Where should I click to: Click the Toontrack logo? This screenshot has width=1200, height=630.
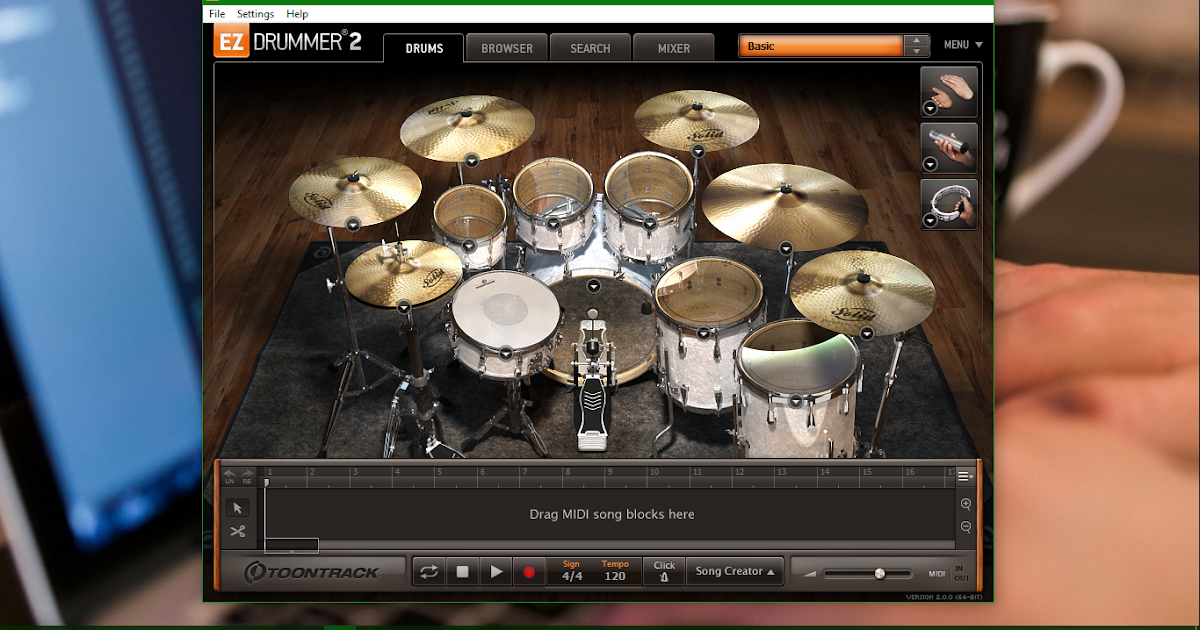click(x=313, y=572)
